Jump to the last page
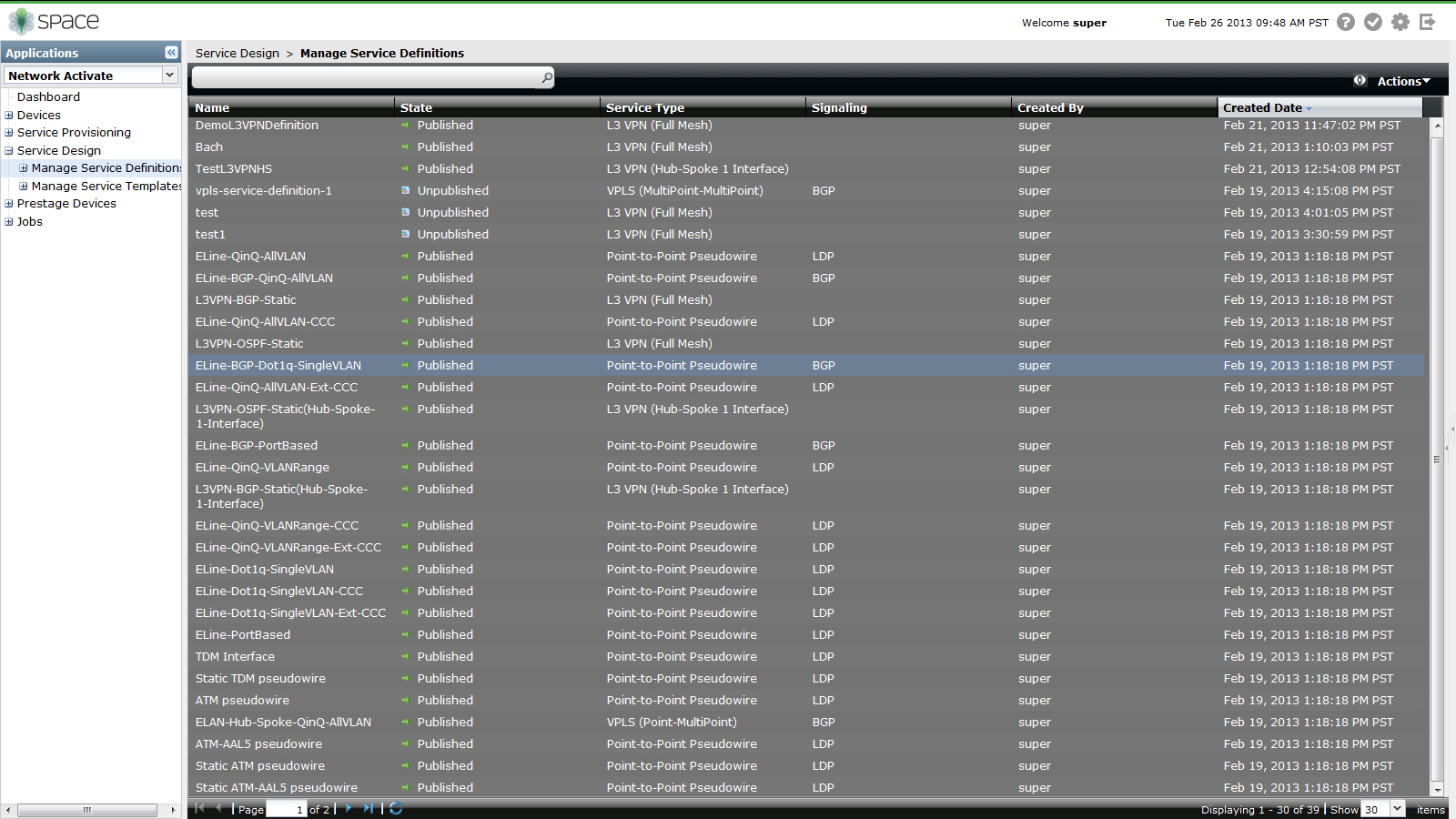Screen dimensions: 1456x819 click(369, 808)
